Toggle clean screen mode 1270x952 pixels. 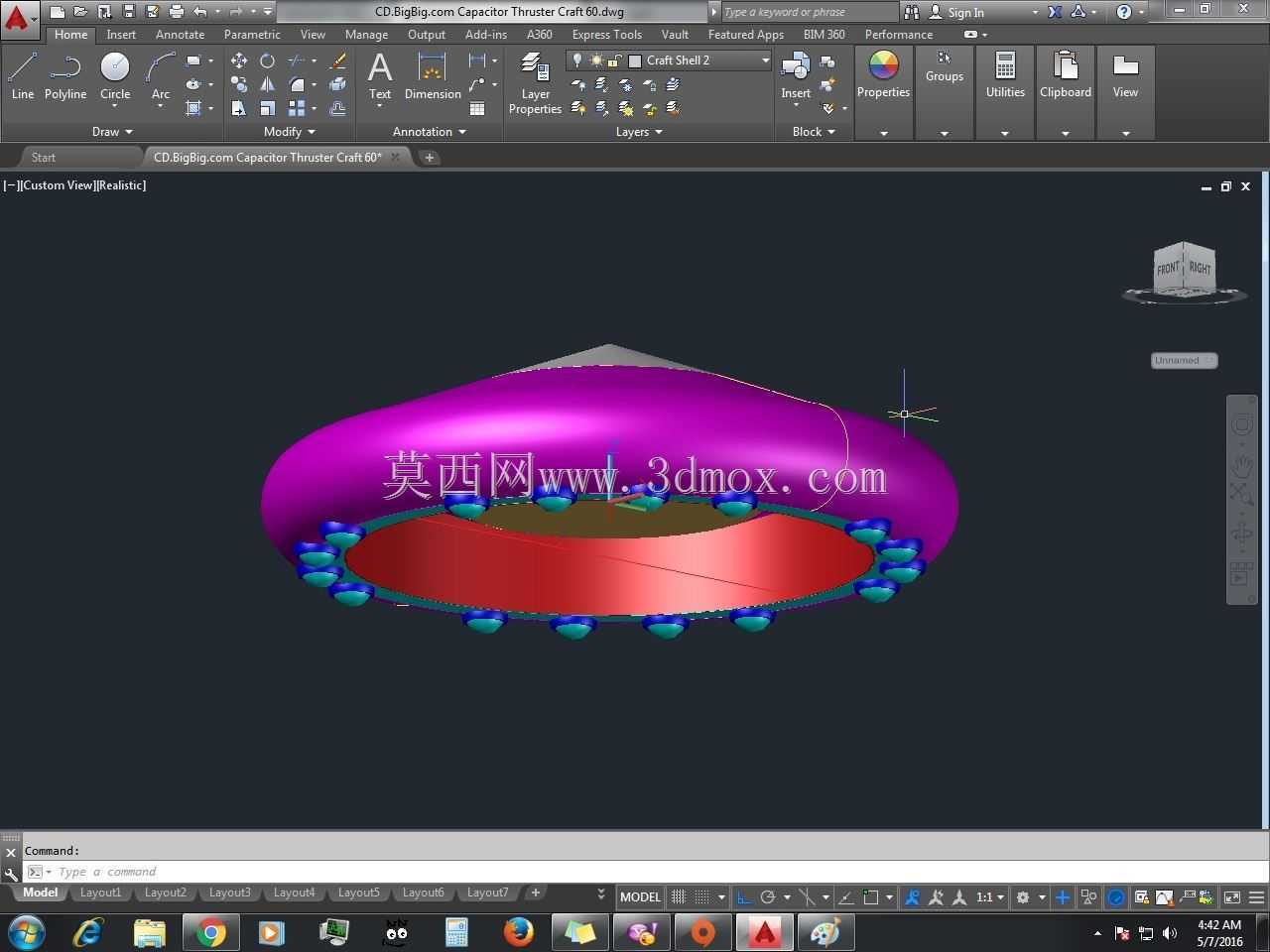tap(1232, 896)
